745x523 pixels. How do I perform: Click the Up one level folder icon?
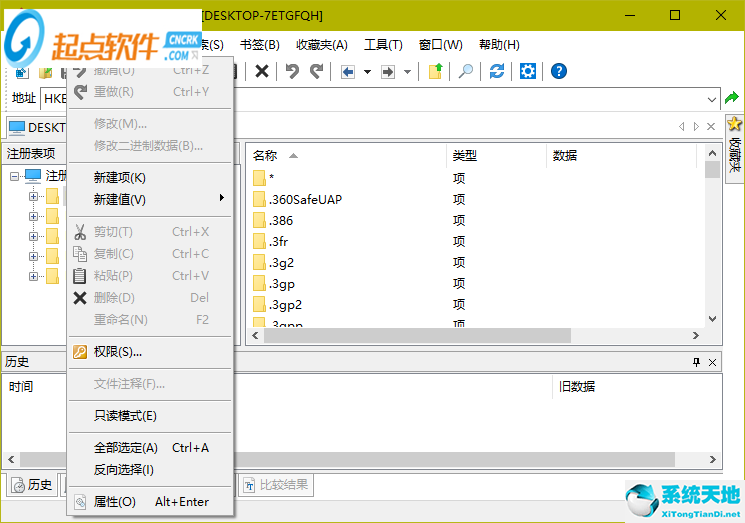pos(435,71)
